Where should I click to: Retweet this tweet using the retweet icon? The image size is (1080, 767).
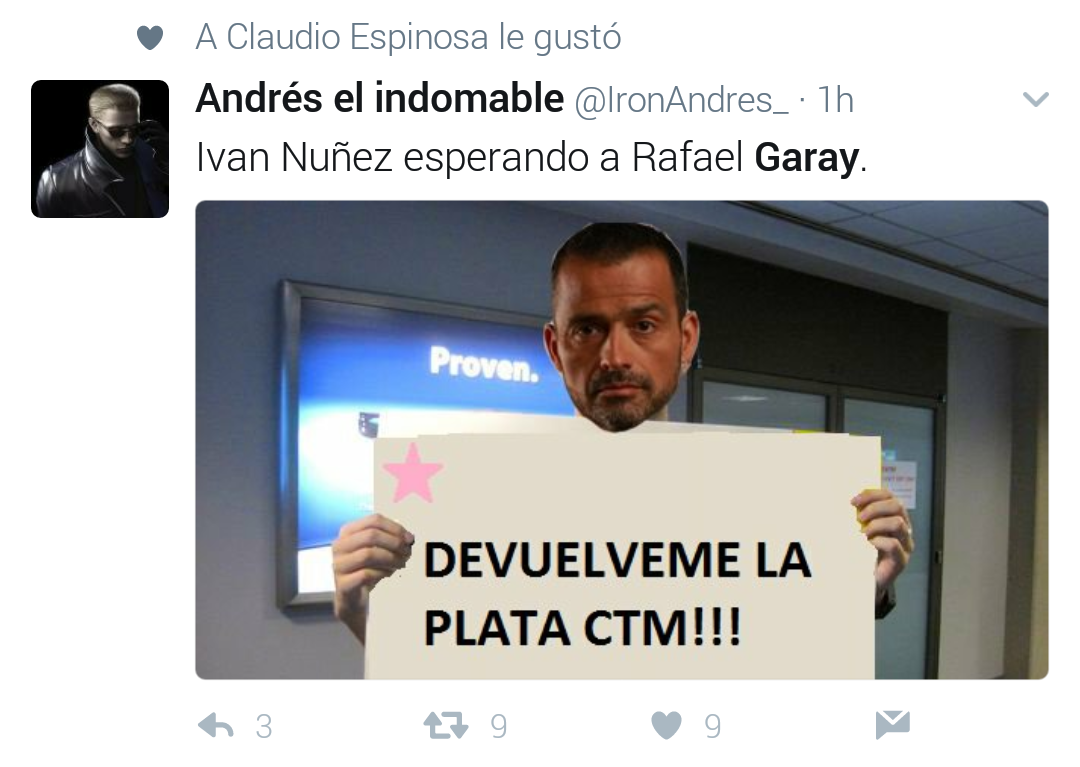coord(446,726)
